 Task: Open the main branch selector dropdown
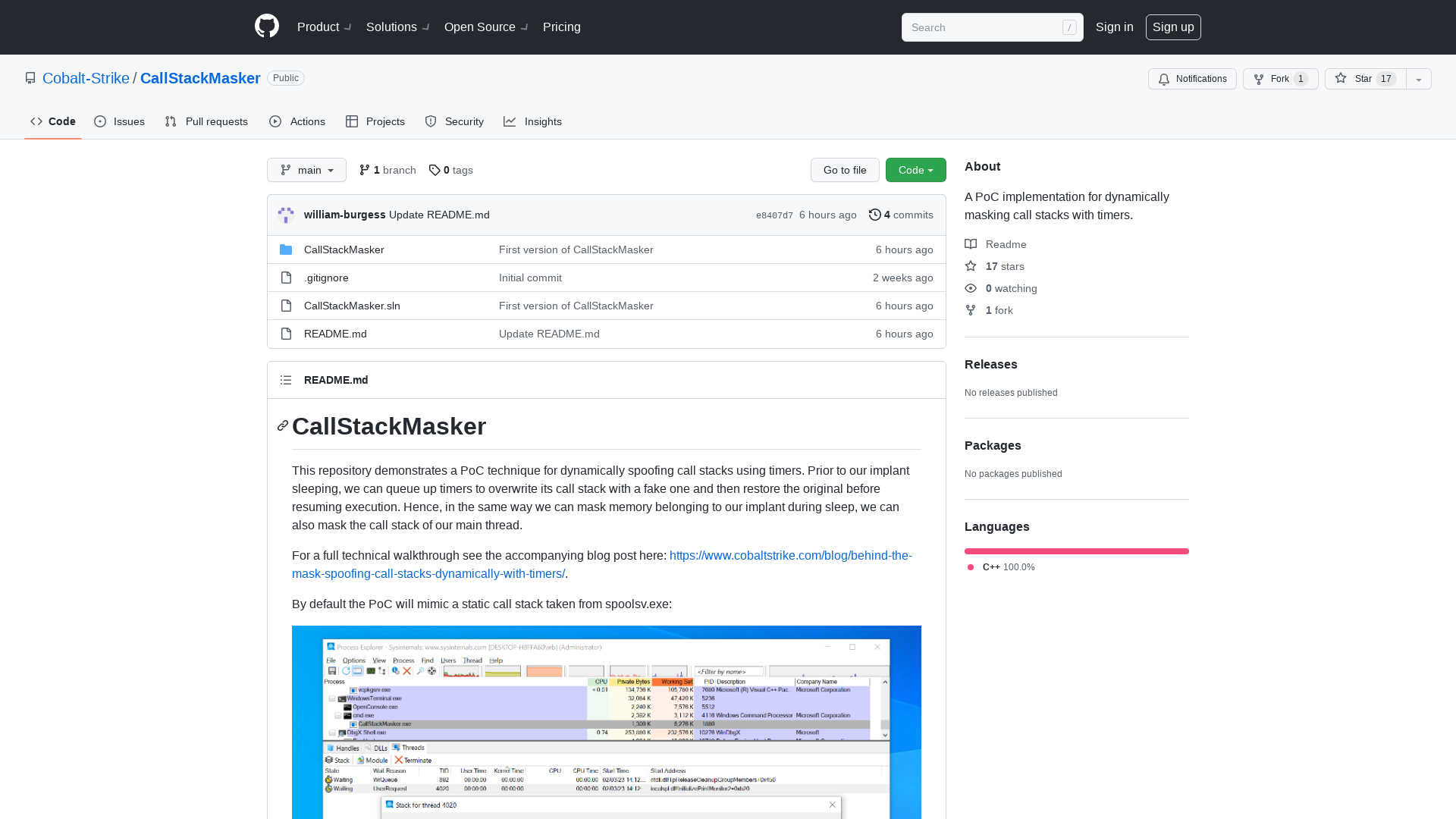click(x=306, y=170)
